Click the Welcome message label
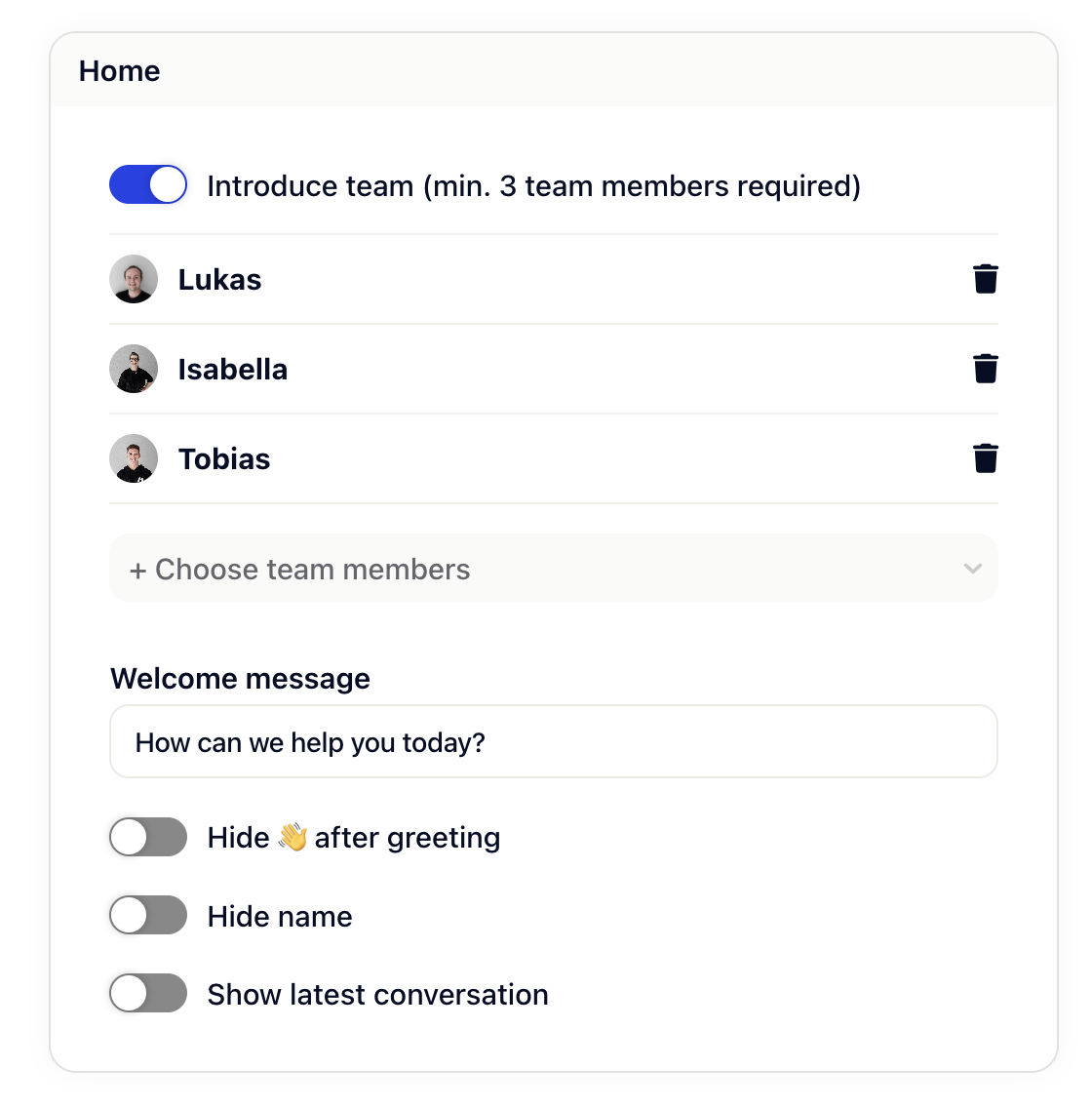Image resolution: width=1092 pixels, height=1108 pixels. (x=240, y=679)
